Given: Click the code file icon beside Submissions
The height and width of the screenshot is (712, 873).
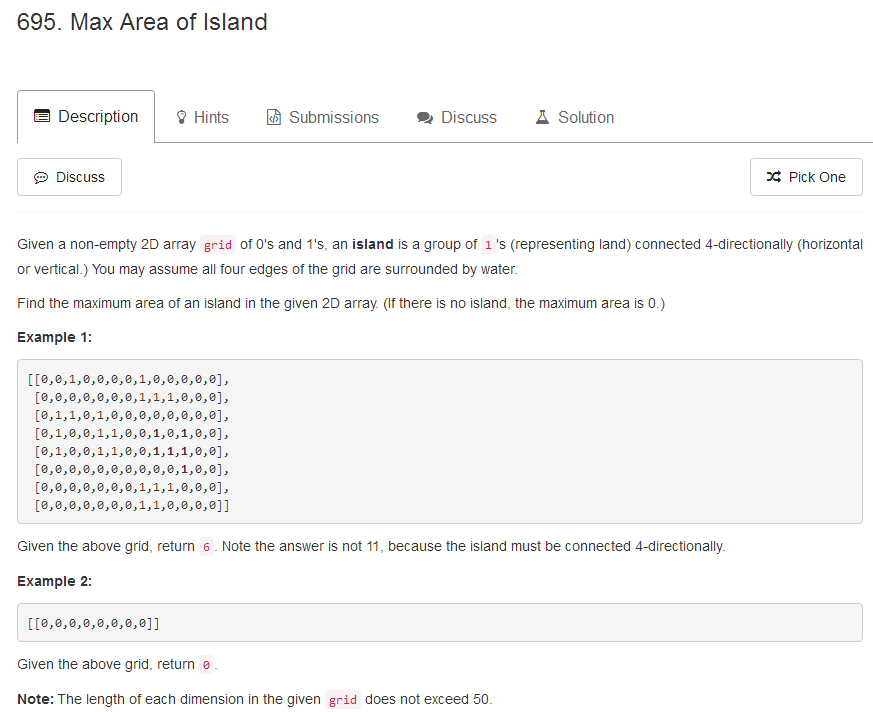Looking at the screenshot, I should point(273,117).
